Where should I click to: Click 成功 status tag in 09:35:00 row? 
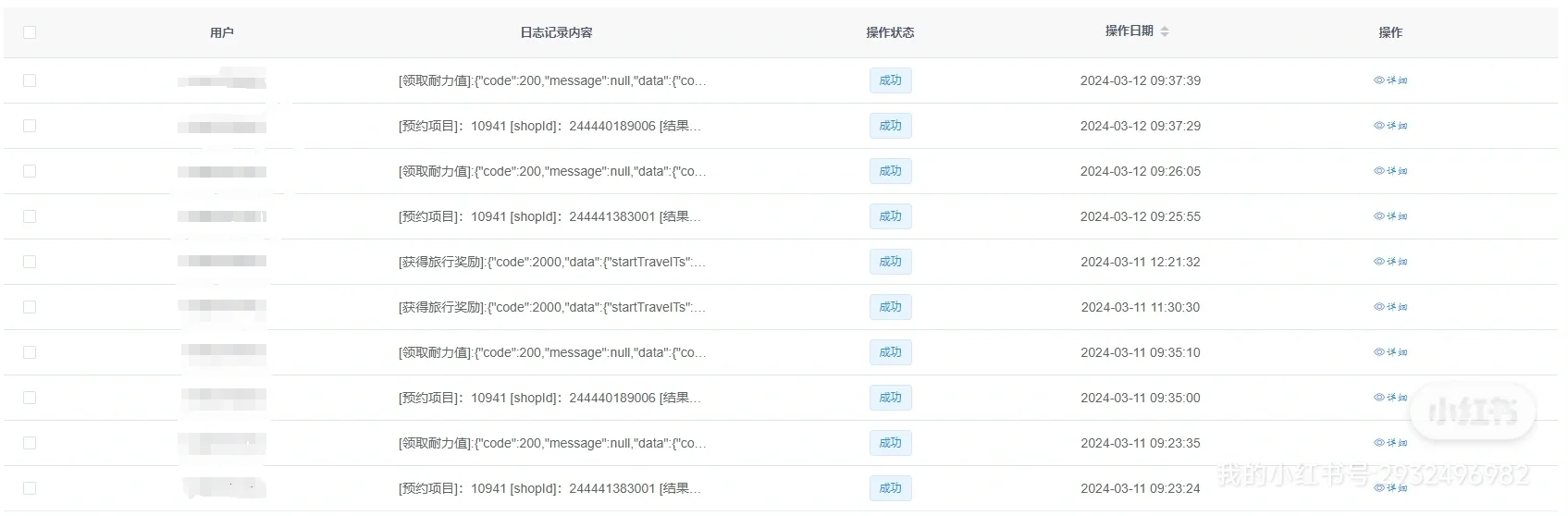click(x=890, y=398)
